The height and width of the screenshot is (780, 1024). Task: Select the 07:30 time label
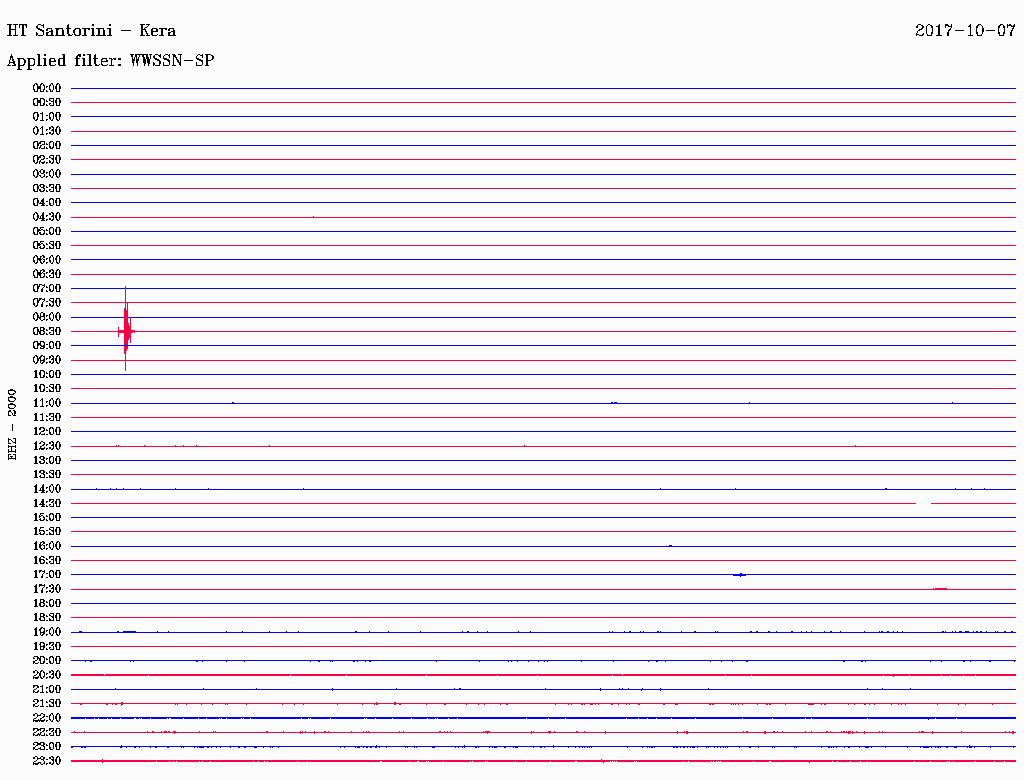pos(47,303)
